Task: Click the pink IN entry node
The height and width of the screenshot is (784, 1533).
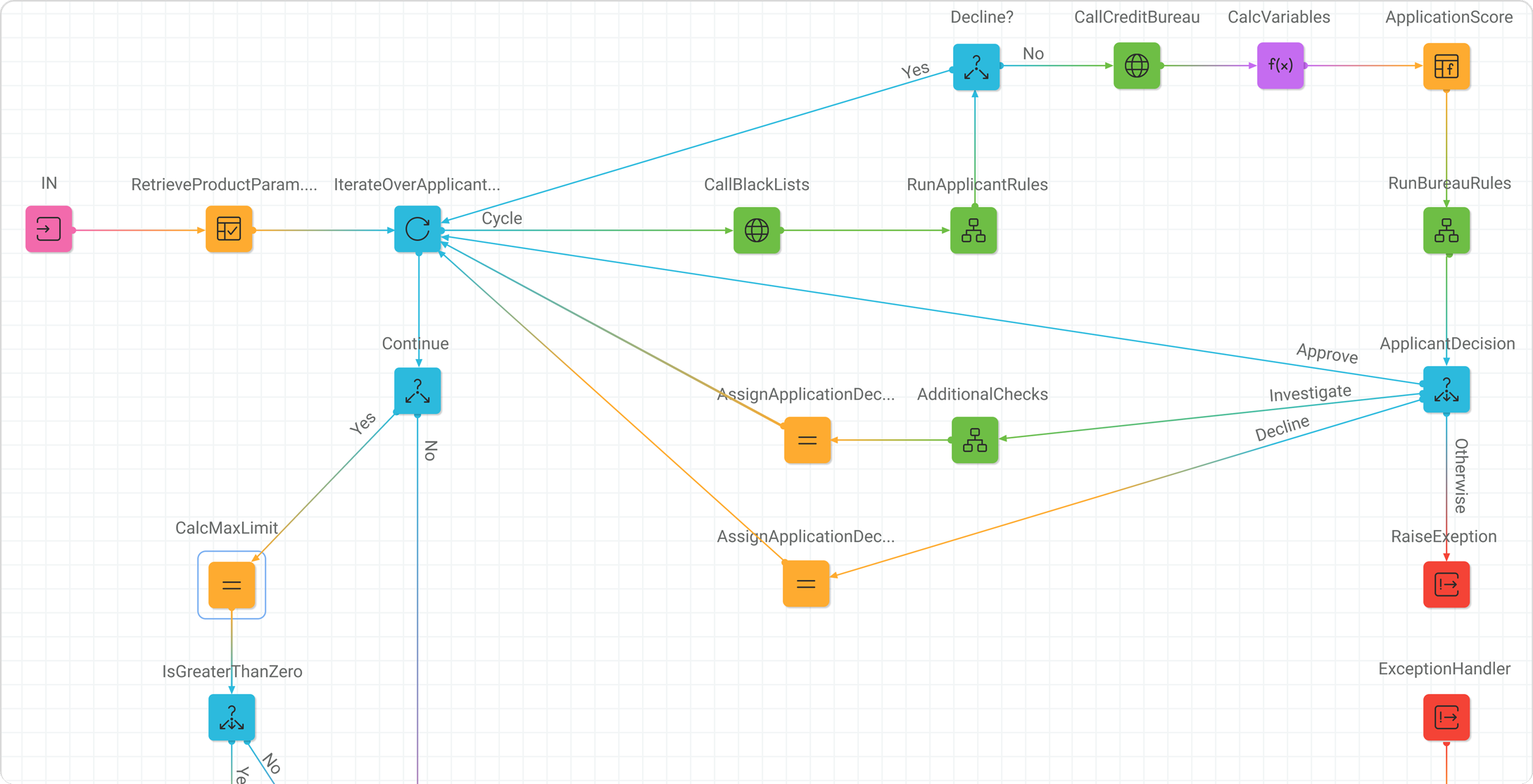Action: pos(49,229)
